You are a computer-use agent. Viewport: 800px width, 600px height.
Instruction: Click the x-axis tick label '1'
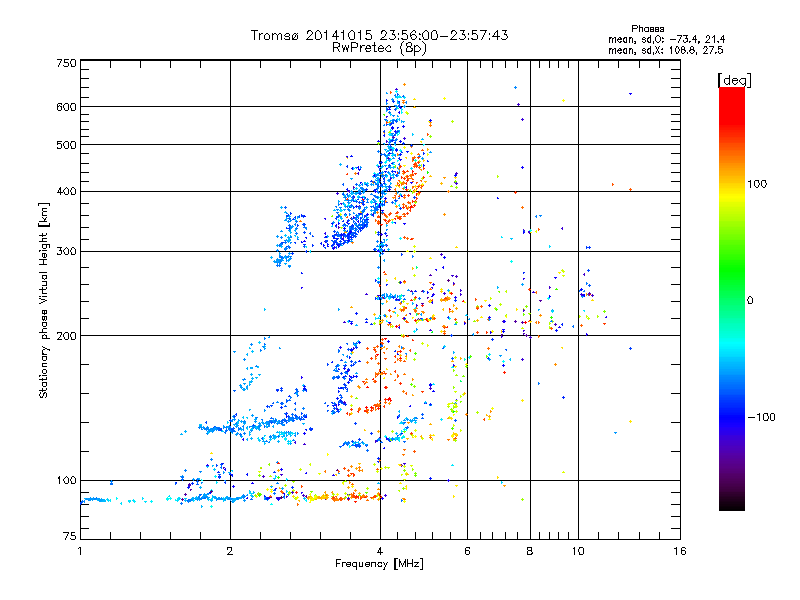[80, 551]
